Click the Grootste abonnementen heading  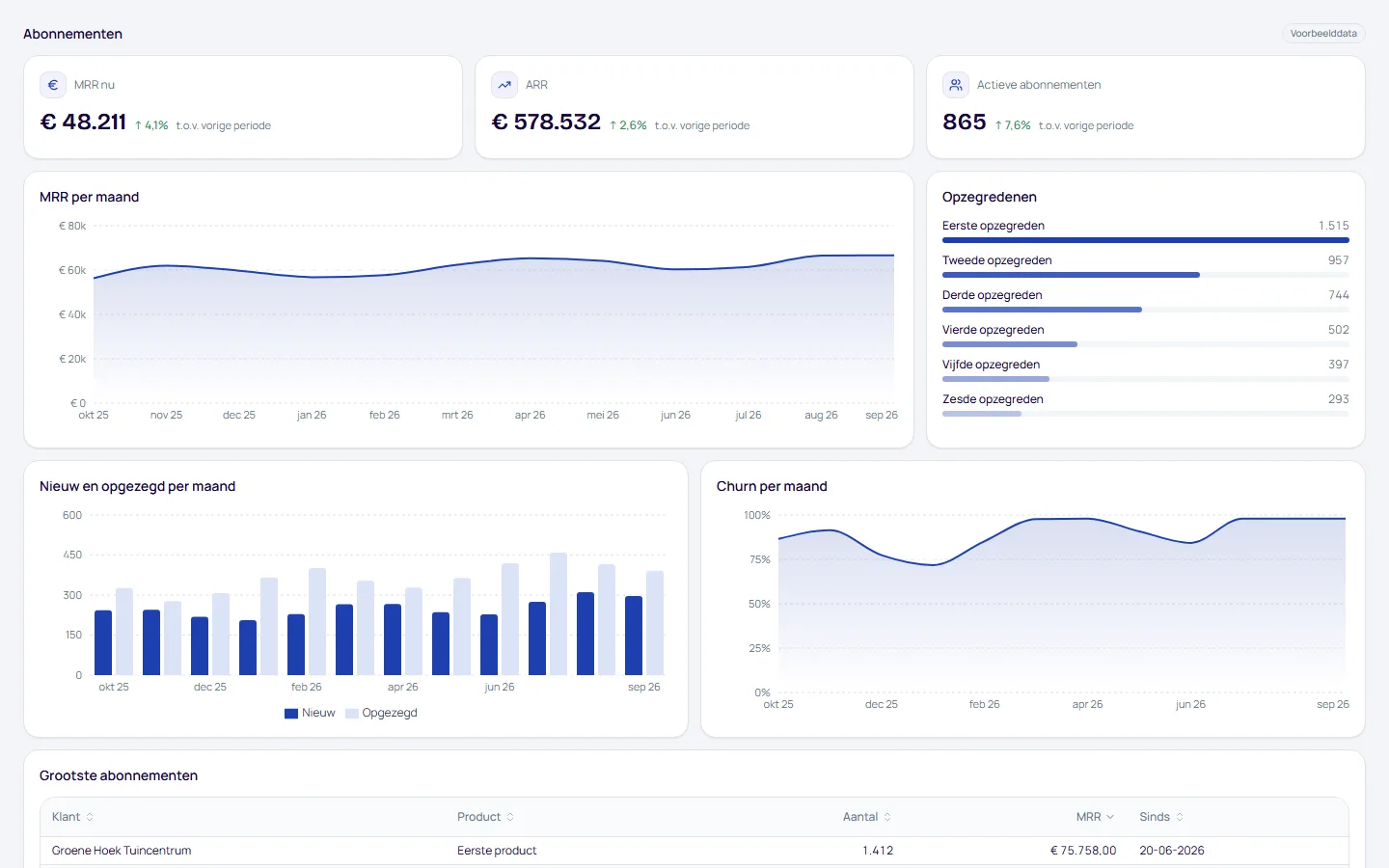(x=119, y=775)
